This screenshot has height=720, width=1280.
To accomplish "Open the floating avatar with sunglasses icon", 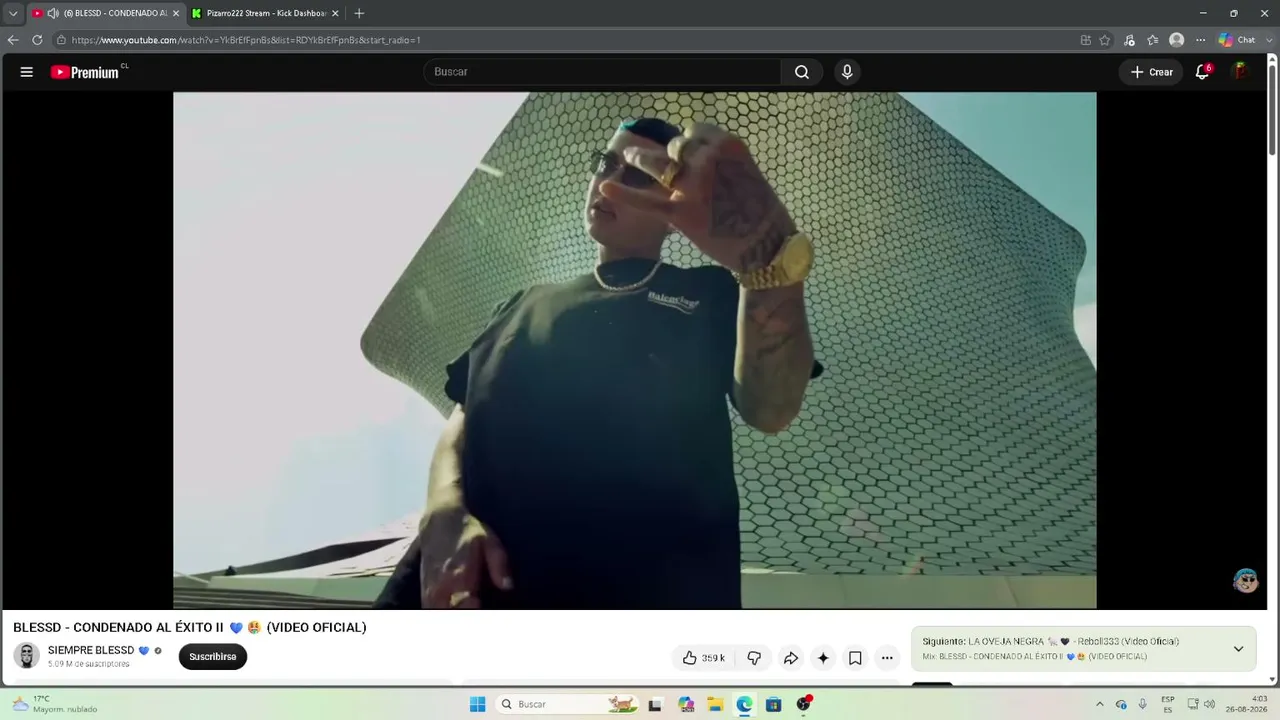I will 1246,581.
